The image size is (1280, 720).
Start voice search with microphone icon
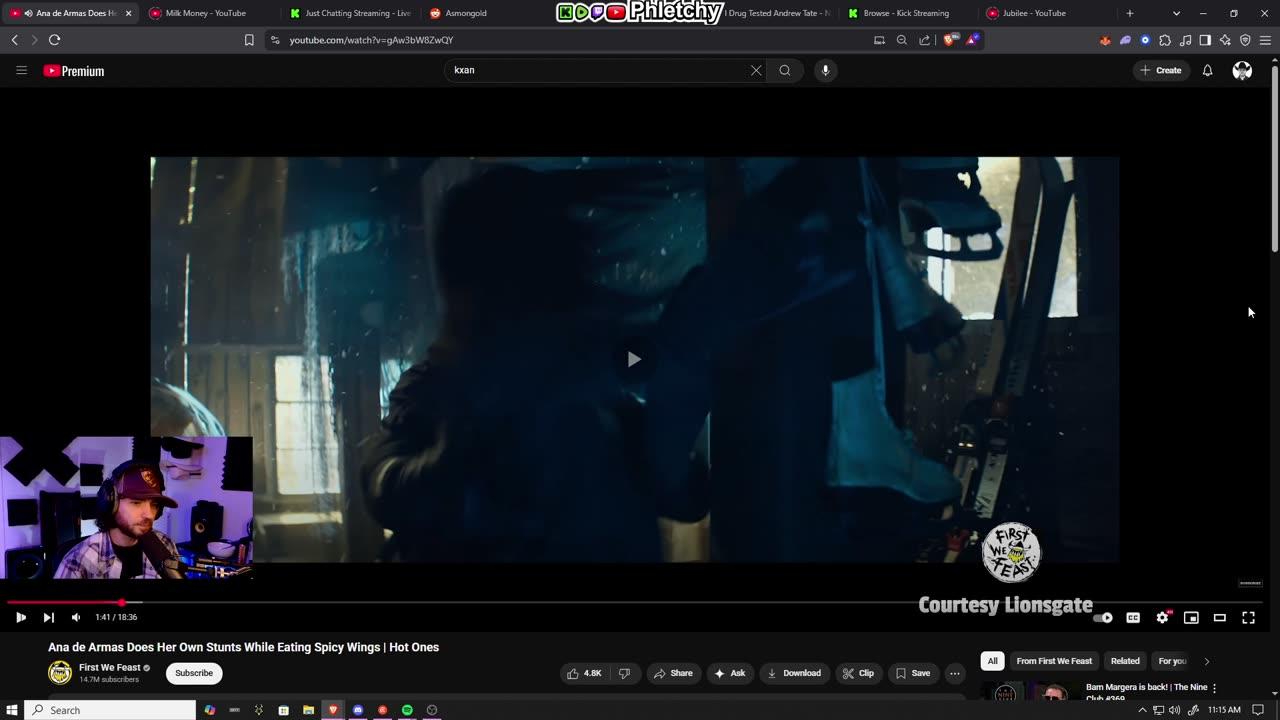click(825, 70)
